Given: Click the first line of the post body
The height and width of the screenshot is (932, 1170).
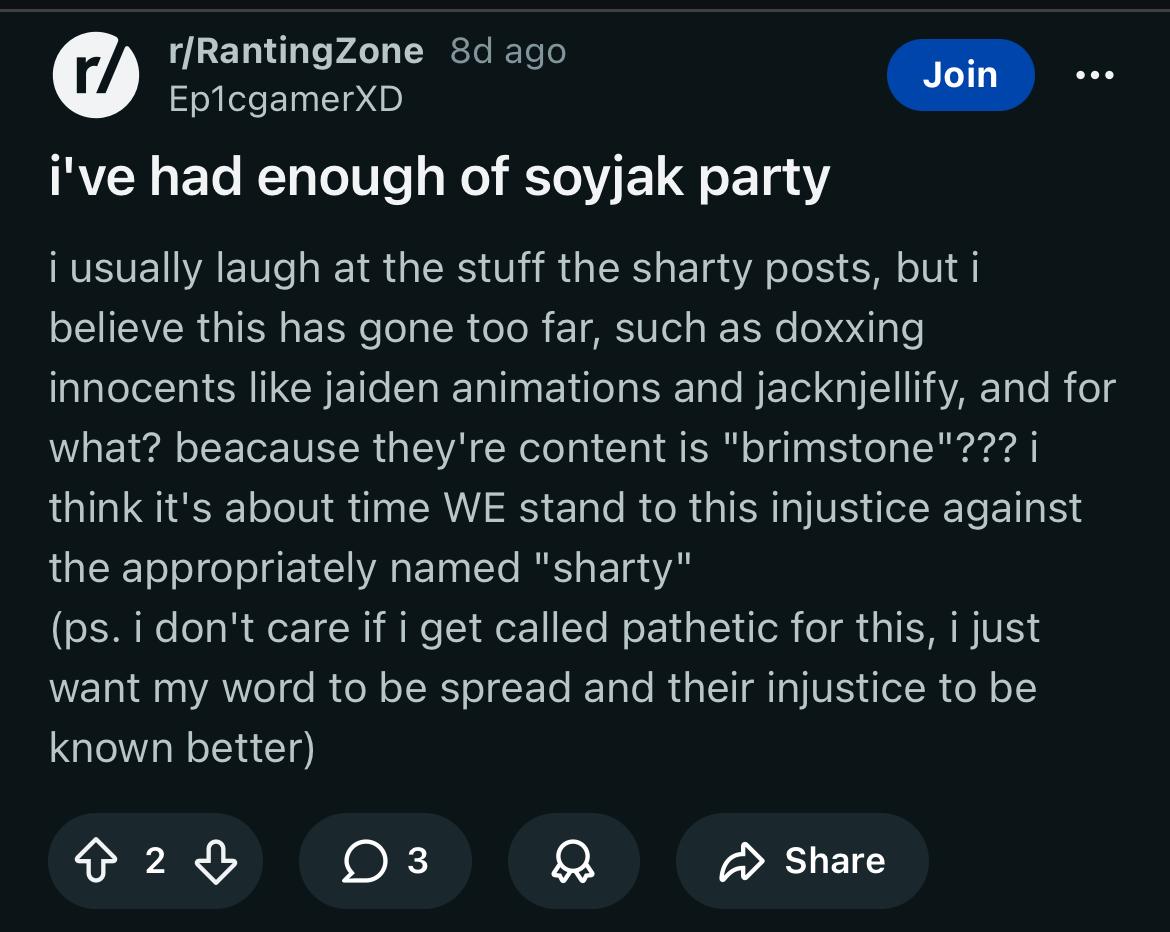Looking at the screenshot, I should (x=513, y=268).
